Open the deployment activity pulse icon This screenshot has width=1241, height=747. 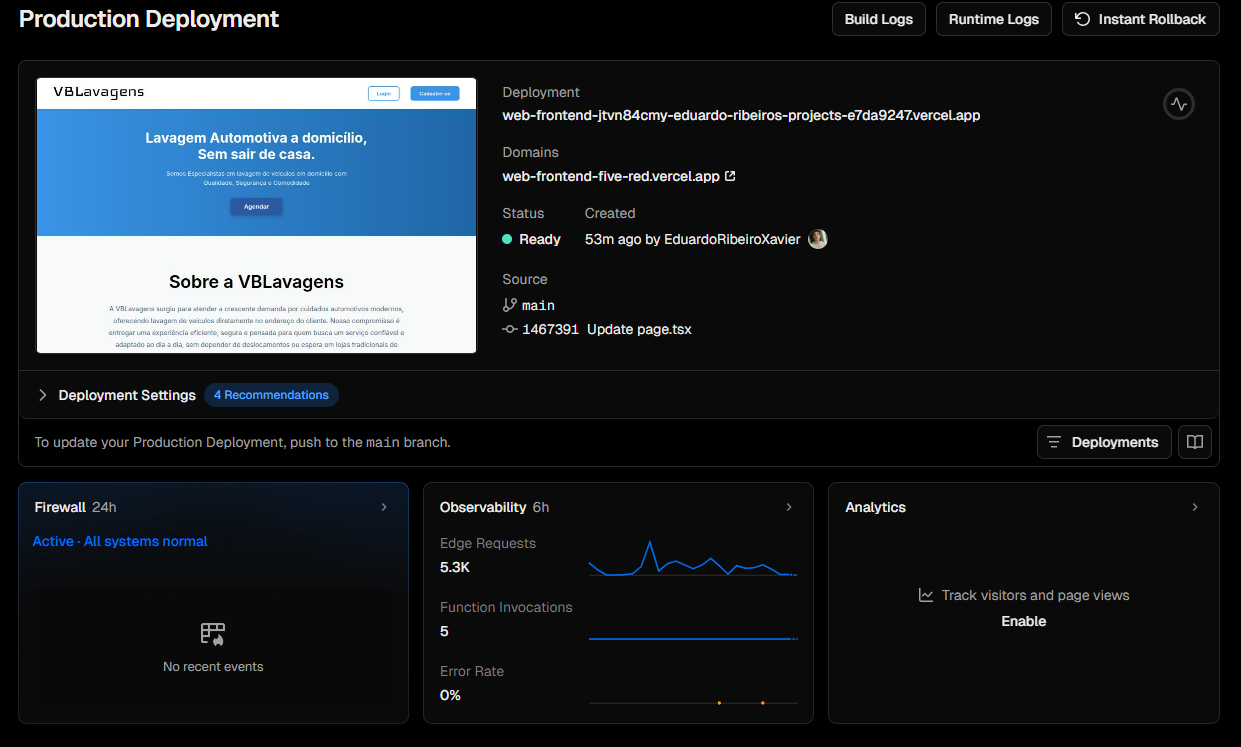tap(1178, 104)
